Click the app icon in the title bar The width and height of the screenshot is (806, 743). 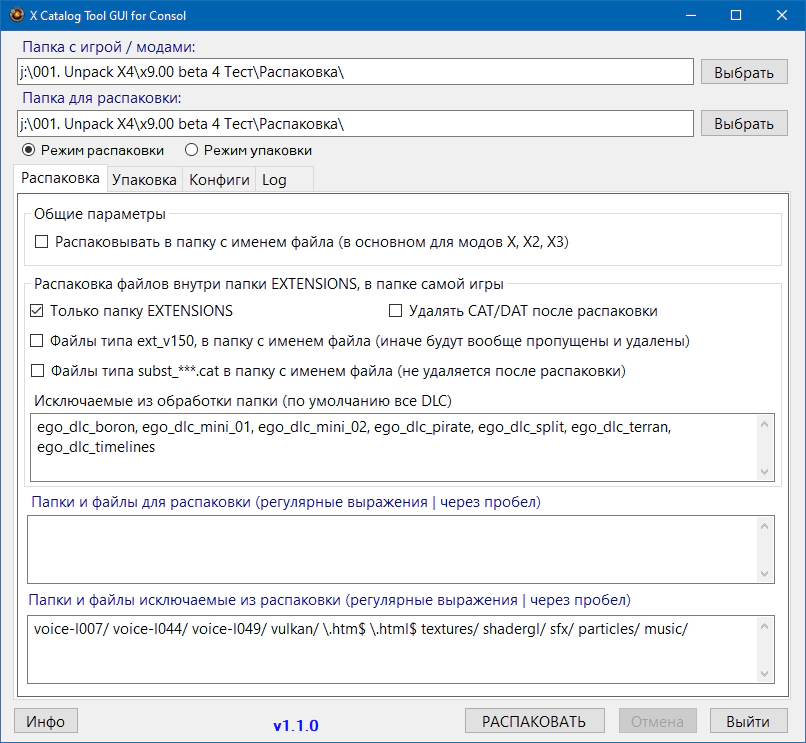[16, 16]
